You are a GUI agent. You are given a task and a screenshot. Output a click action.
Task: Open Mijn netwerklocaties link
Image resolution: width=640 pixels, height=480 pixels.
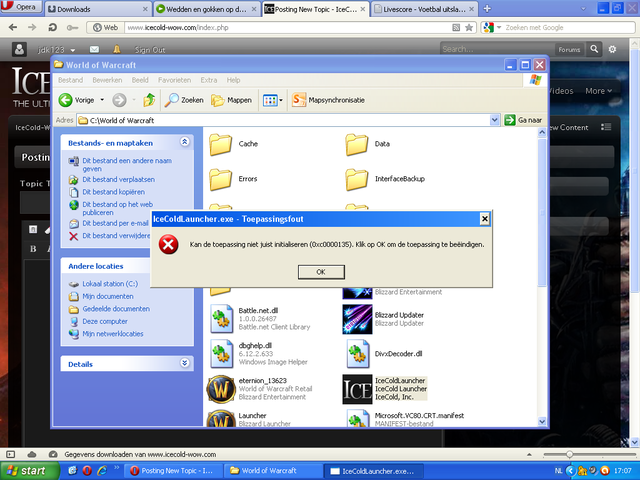tap(113, 334)
